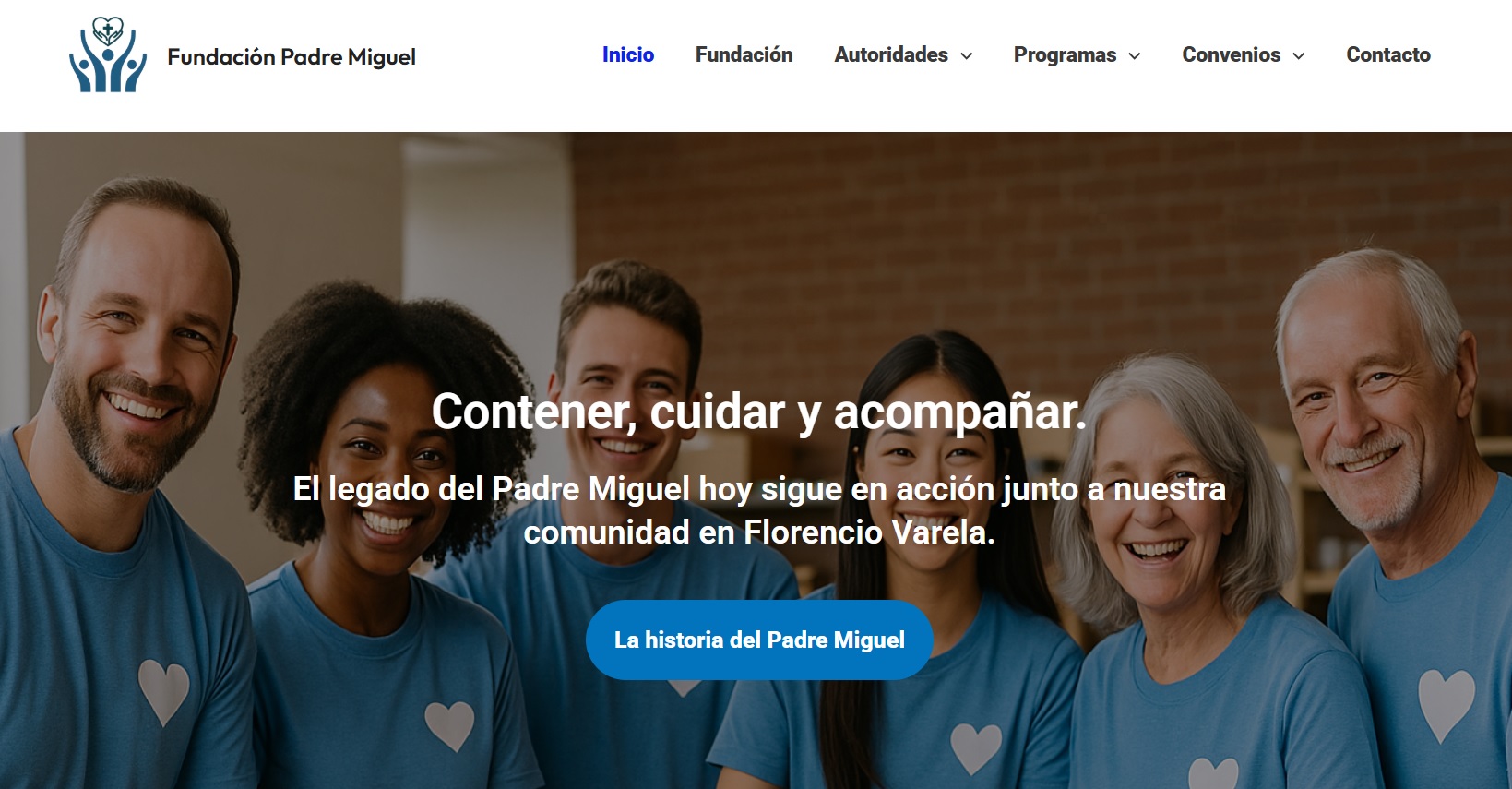Click the hands-and-heart foundation logo icon
This screenshot has width=1512, height=789.
pyautogui.click(x=108, y=55)
